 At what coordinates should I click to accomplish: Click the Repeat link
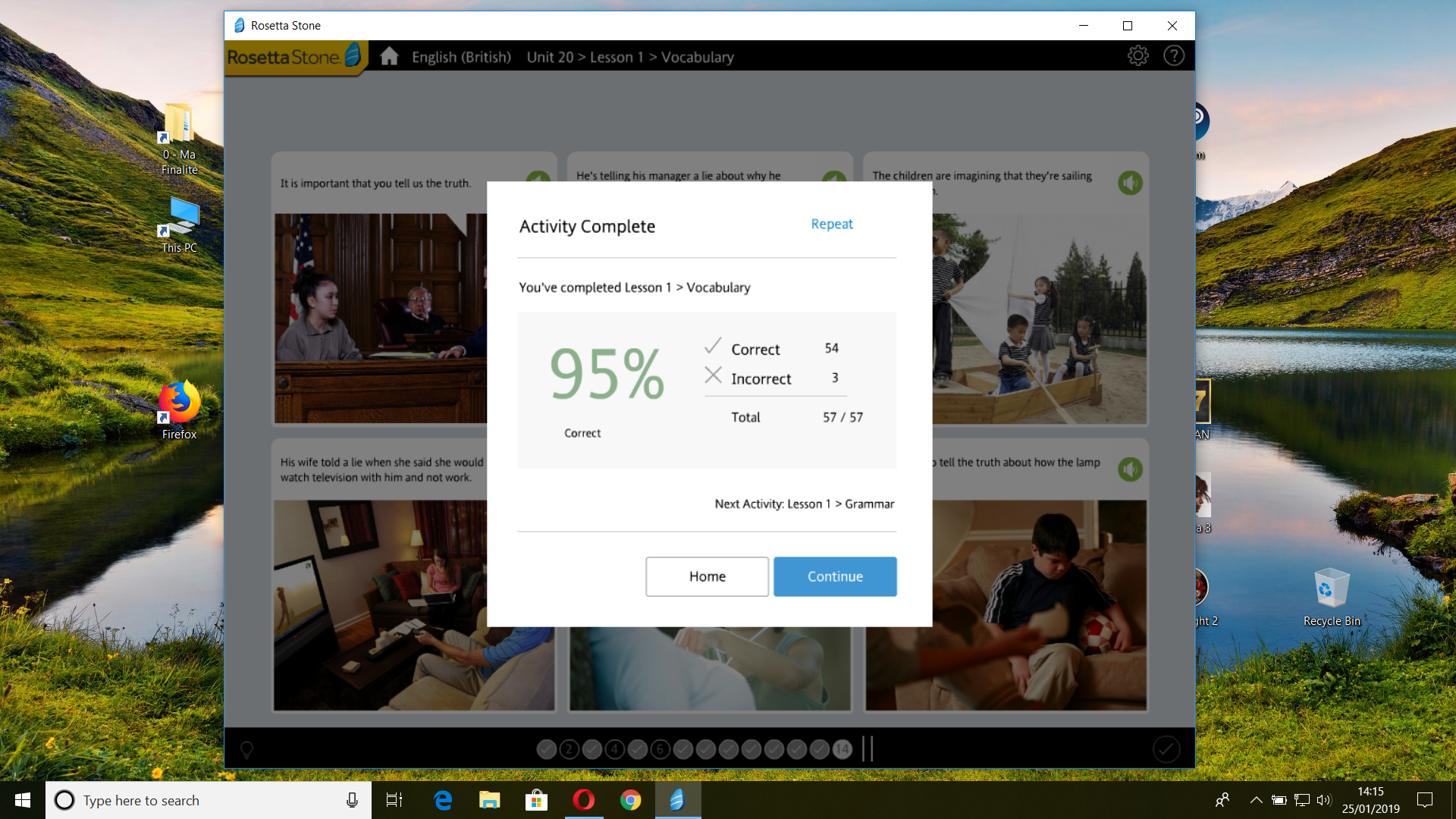(x=832, y=224)
